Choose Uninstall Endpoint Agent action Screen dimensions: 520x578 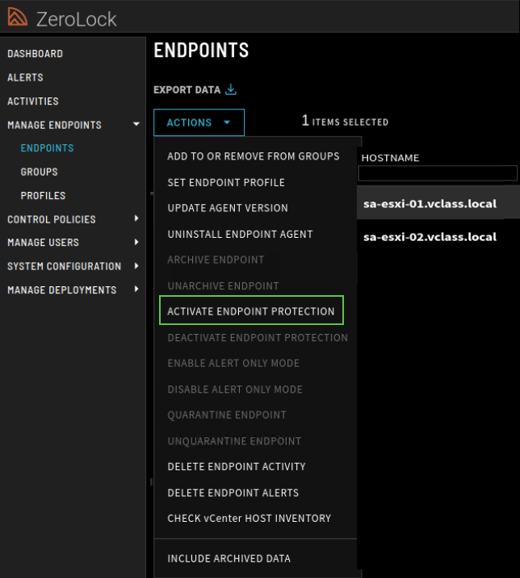click(x=240, y=234)
